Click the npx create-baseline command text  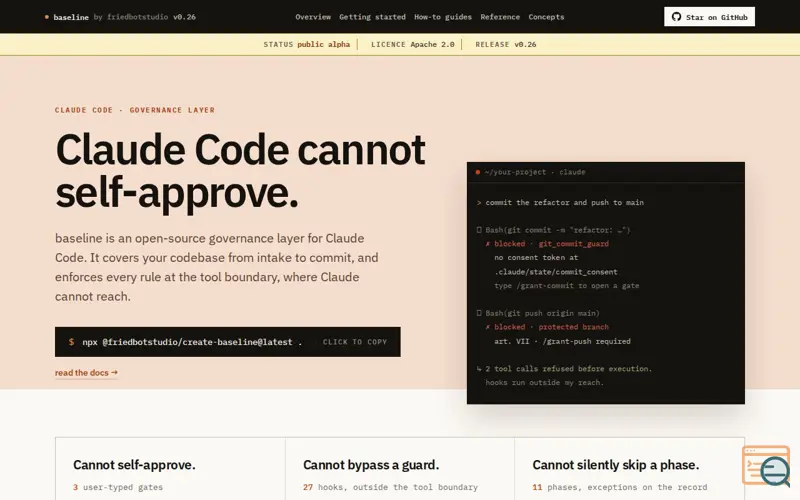pyautogui.click(x=192, y=342)
